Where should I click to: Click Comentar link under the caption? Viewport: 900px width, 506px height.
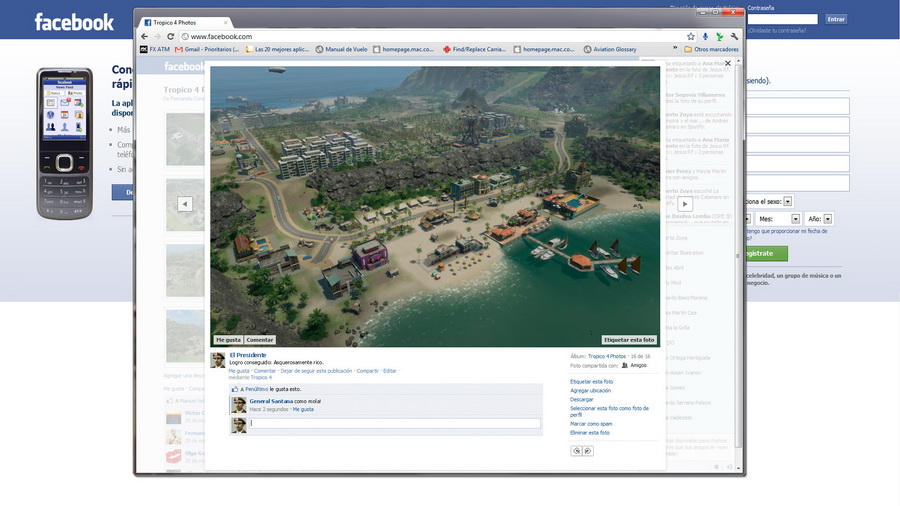265,371
